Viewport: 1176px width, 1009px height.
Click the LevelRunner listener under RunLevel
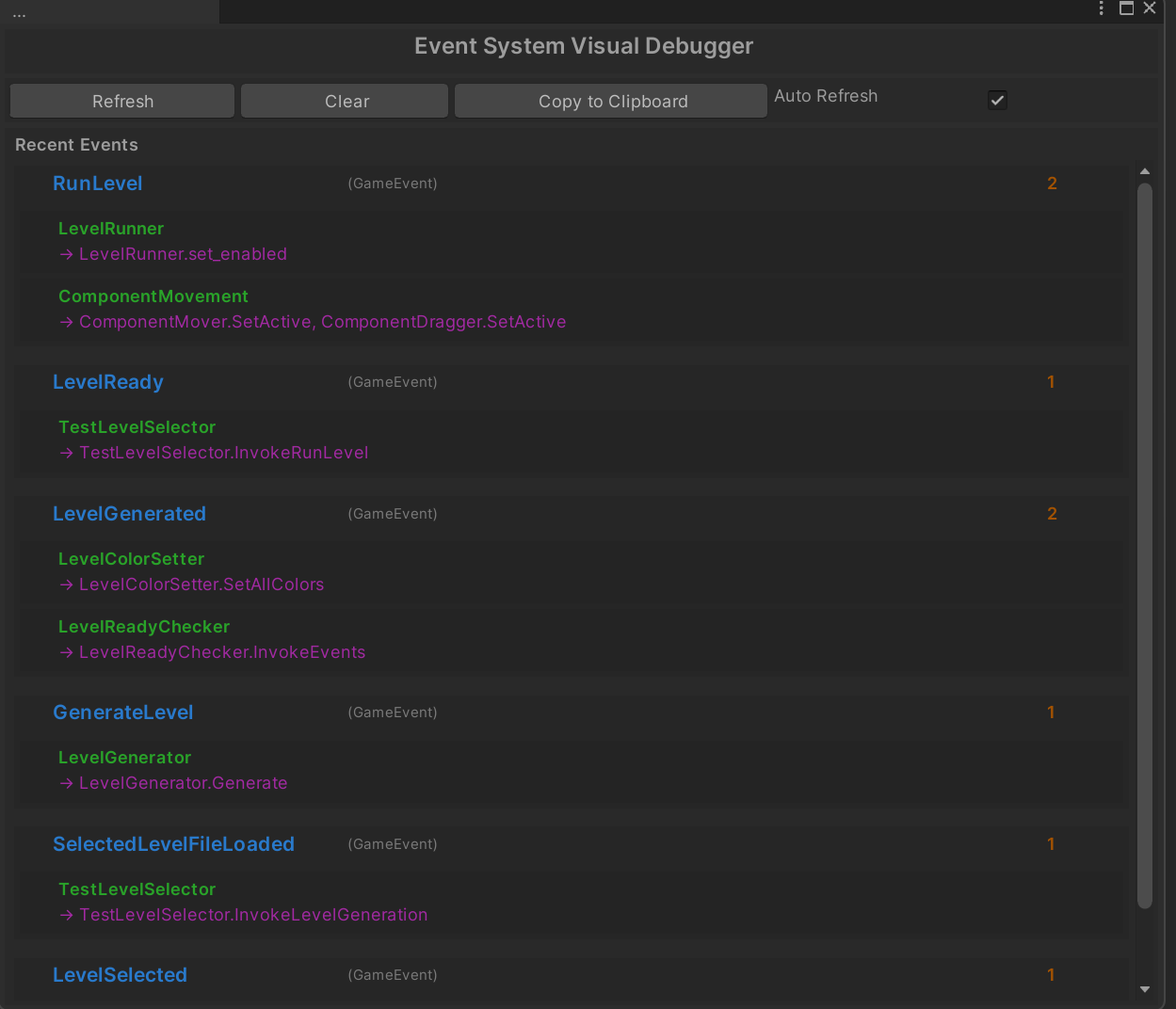click(110, 229)
